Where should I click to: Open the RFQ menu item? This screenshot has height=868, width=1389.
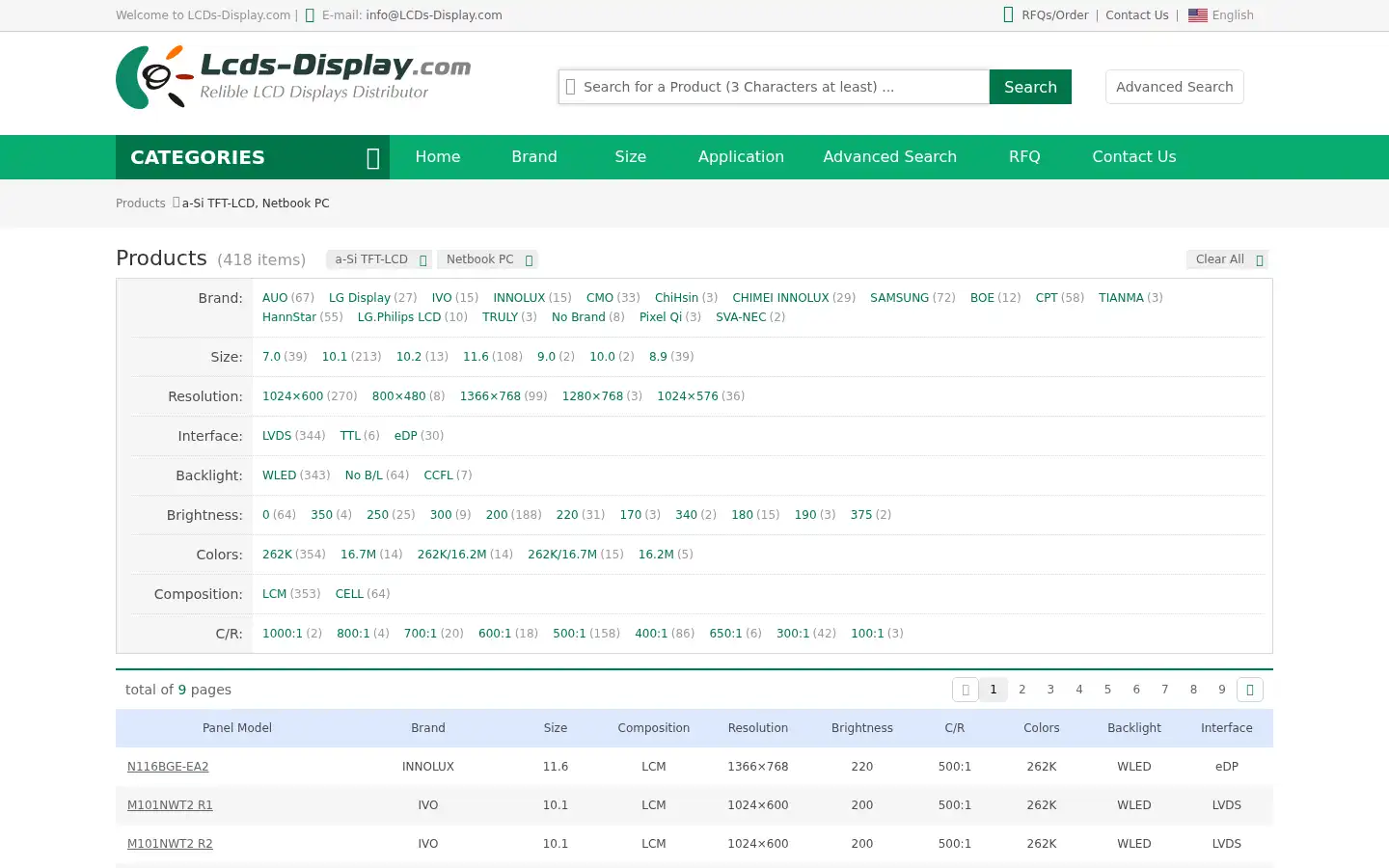tap(1024, 157)
